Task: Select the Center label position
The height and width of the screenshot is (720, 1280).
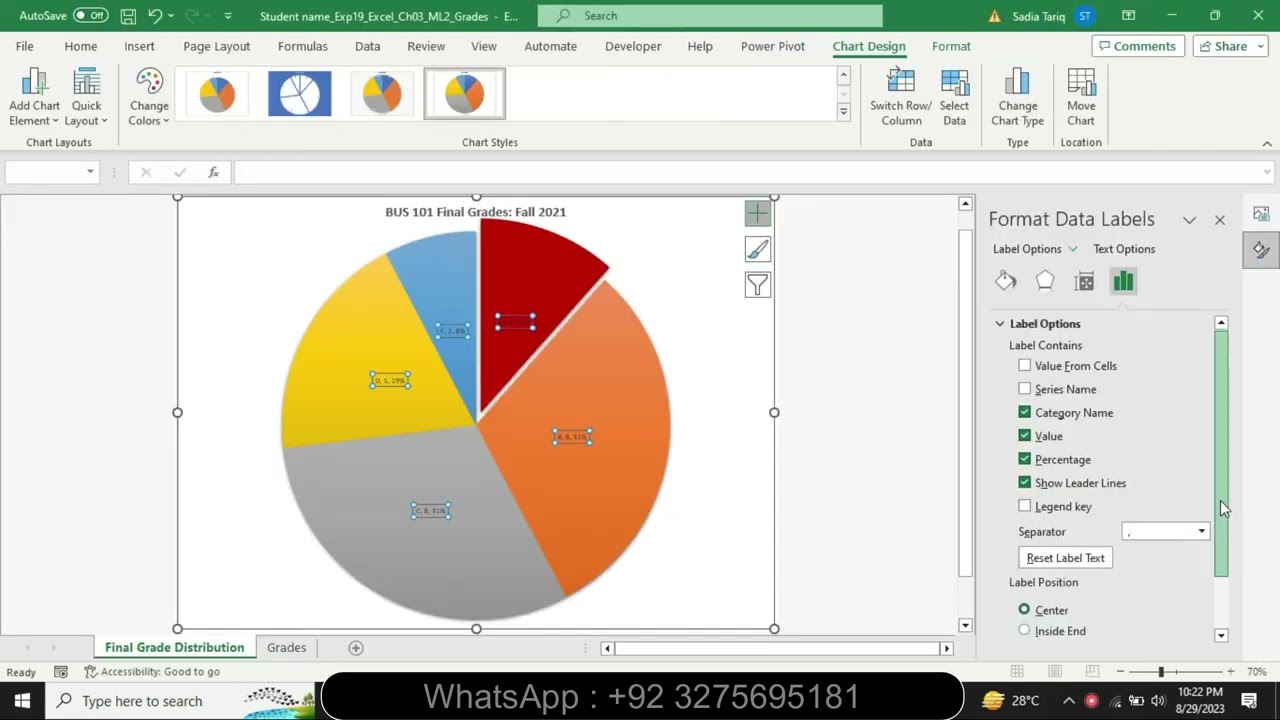Action: pos(1024,609)
